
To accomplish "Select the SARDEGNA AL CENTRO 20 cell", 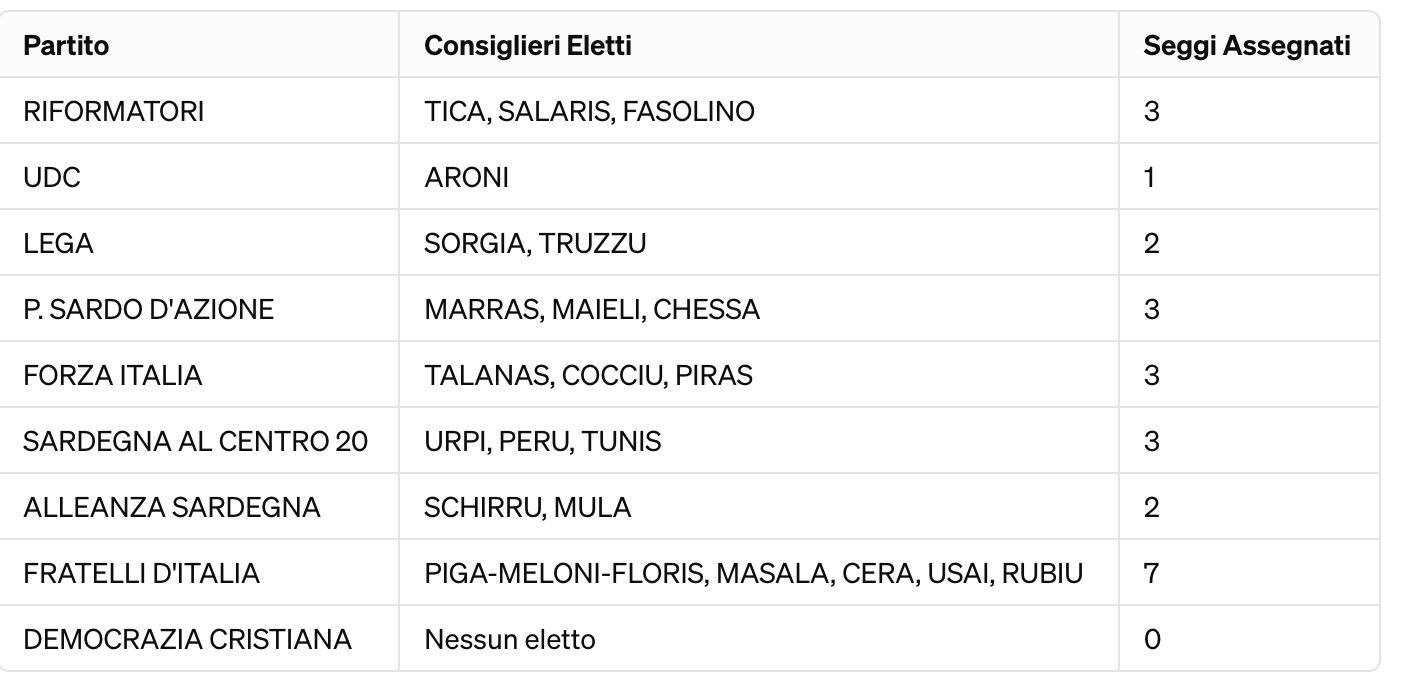I will (x=195, y=442).
